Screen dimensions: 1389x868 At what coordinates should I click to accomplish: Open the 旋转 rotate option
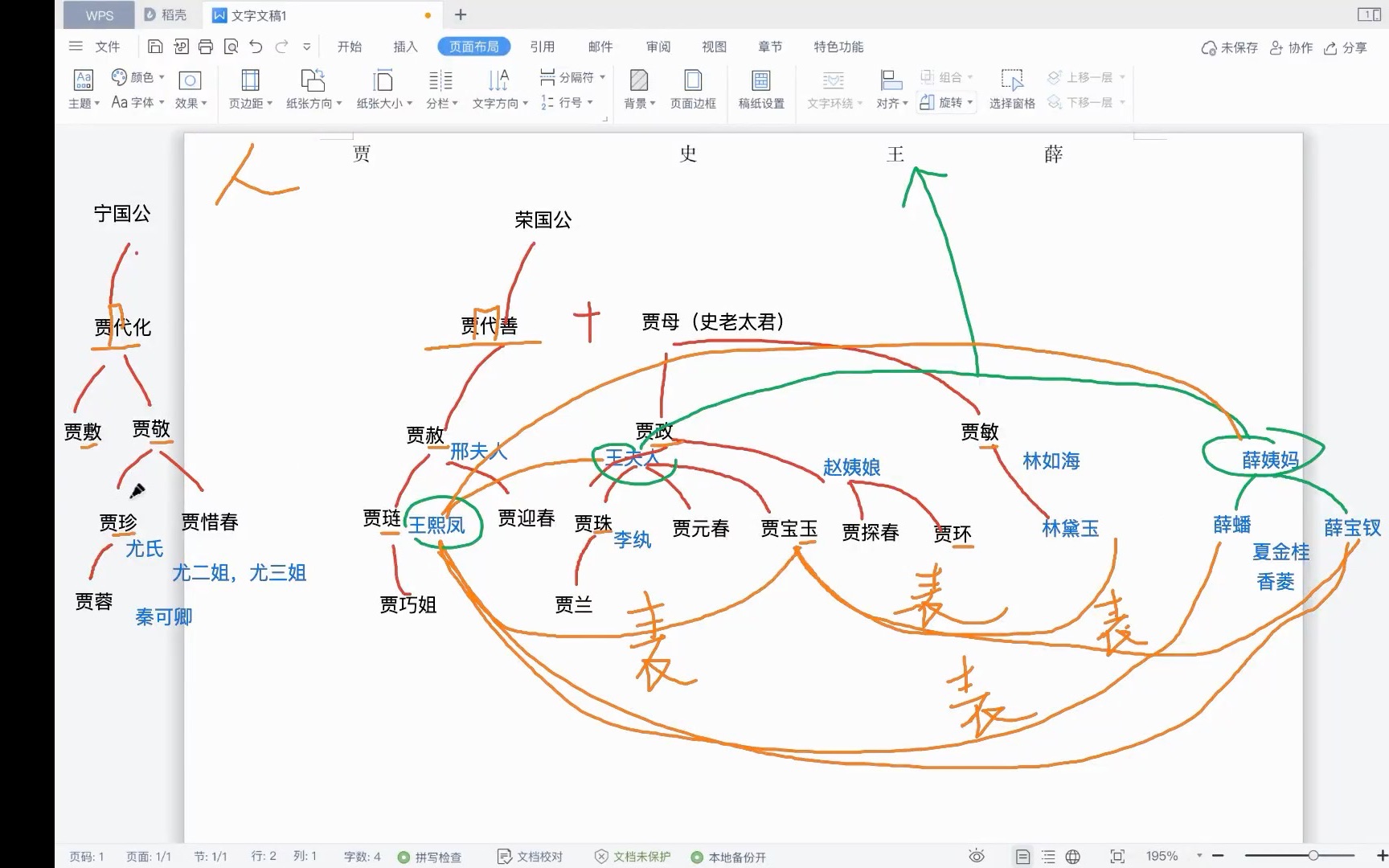coord(947,102)
